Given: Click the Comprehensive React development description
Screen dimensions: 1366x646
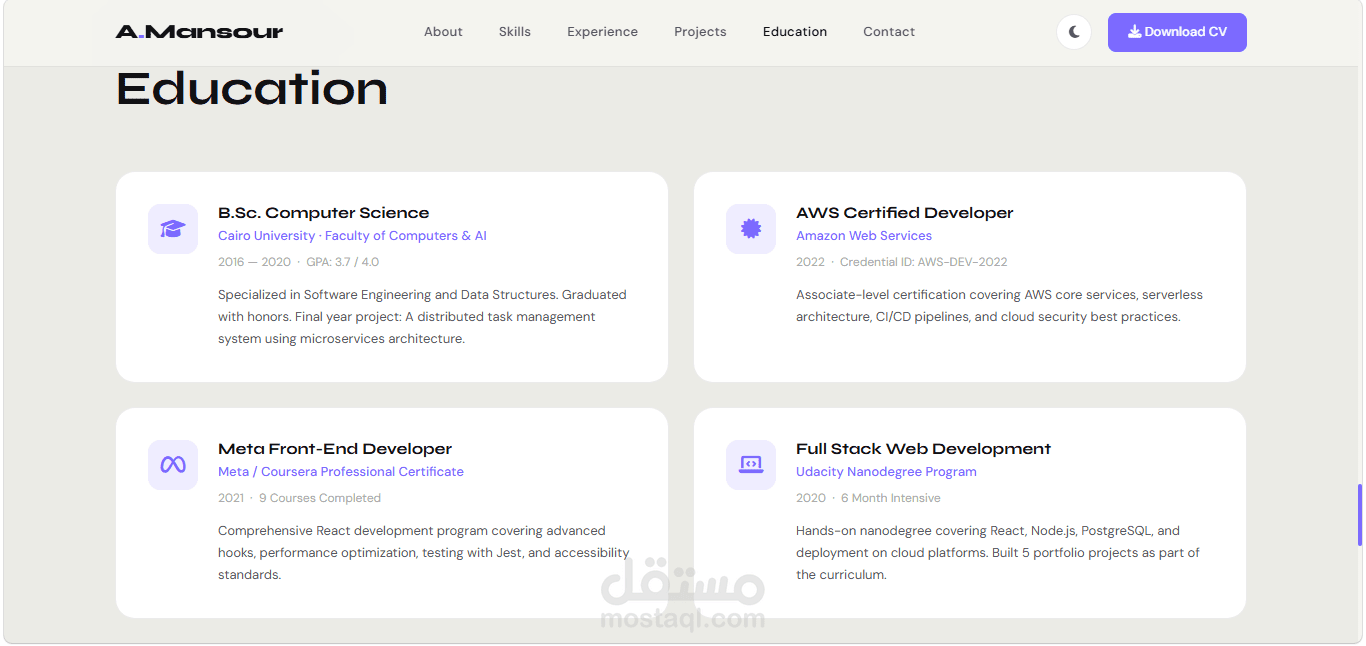Looking at the screenshot, I should point(424,553).
